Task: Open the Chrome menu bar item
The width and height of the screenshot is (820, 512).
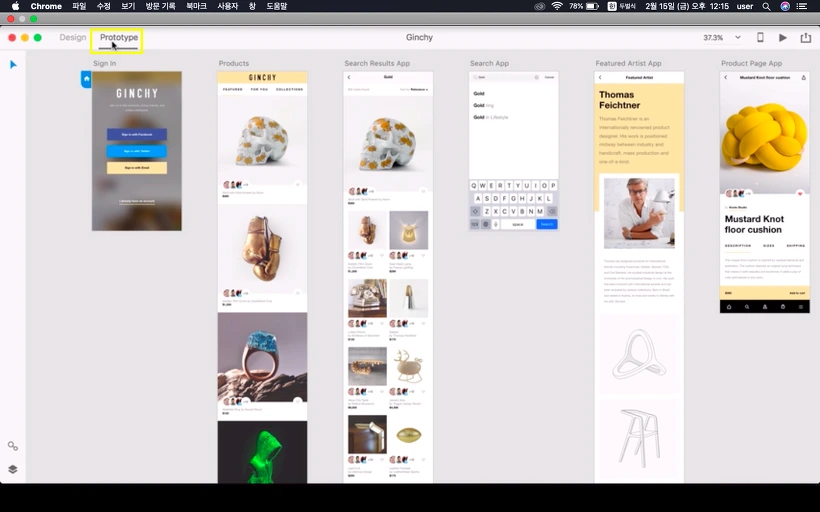Action: (x=46, y=6)
